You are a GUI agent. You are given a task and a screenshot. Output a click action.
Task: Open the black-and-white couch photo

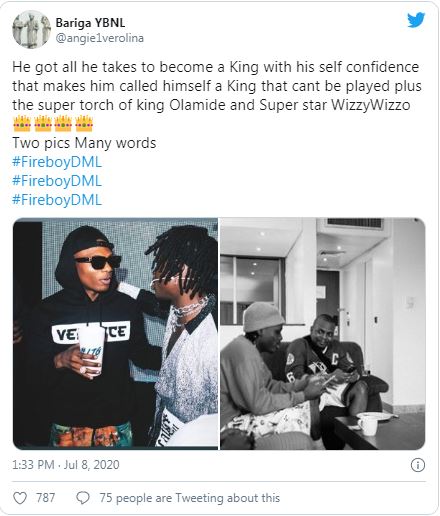click(323, 334)
